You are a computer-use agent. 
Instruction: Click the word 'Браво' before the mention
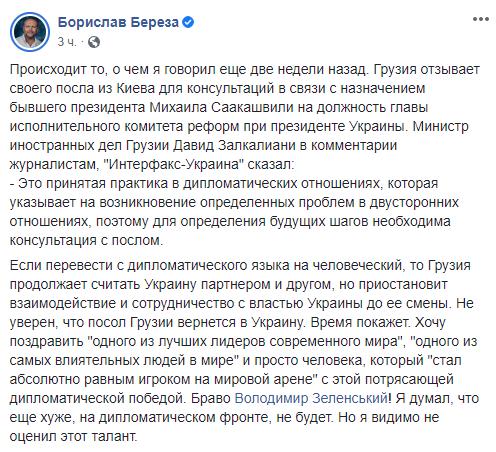tap(211, 398)
